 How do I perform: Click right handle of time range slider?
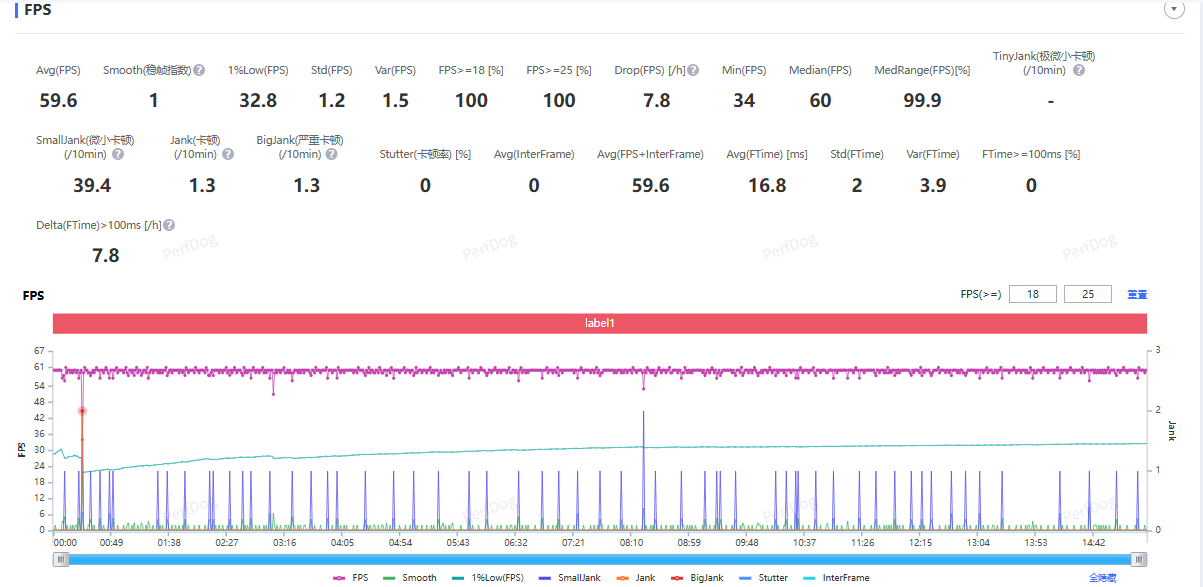[1138, 559]
